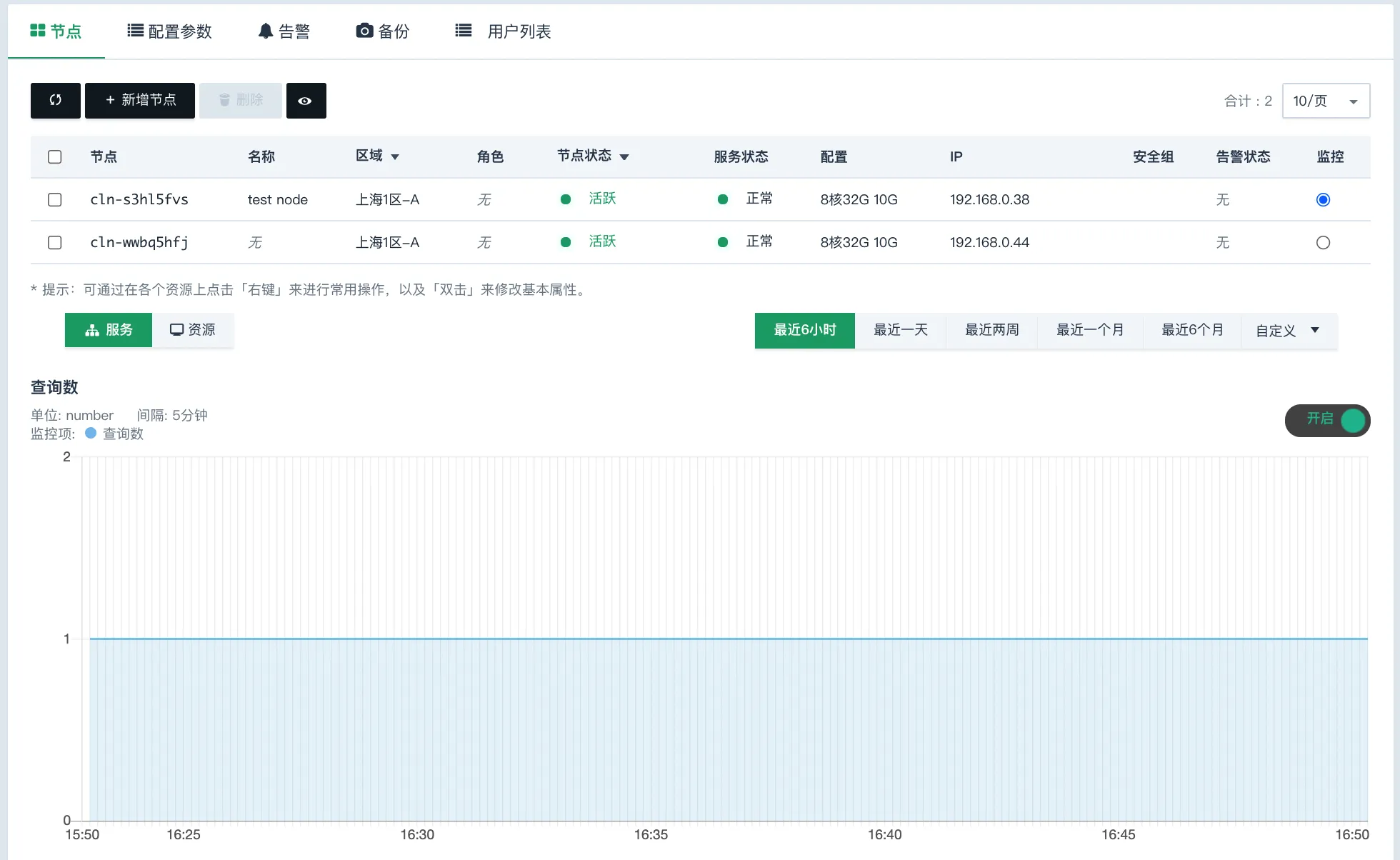Check the select-all header checkbox
This screenshot has width=1400, height=860.
click(55, 157)
